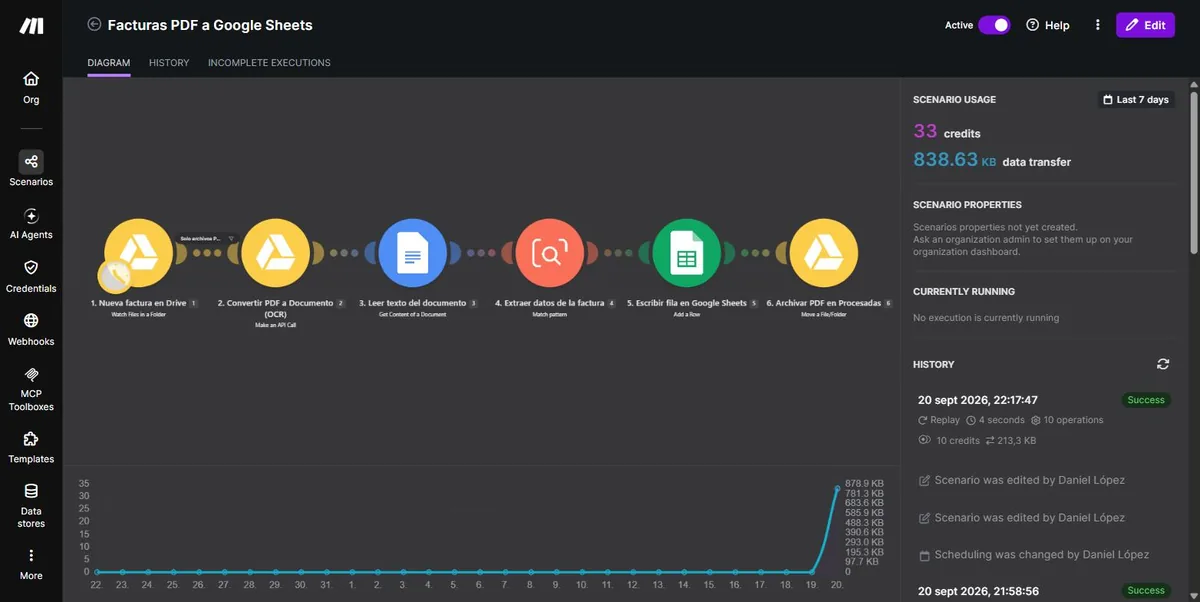Open Templates in the sidebar
This screenshot has width=1200, height=602.
pos(31,447)
